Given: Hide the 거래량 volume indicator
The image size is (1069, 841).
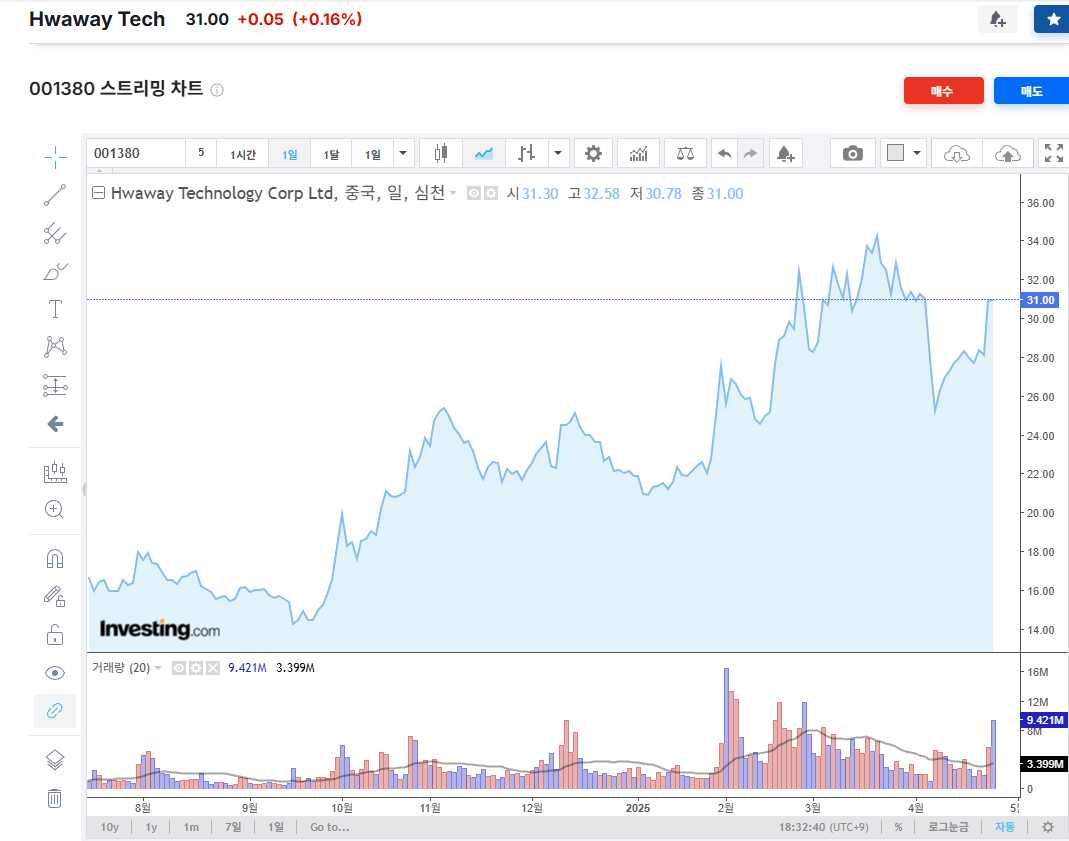Looking at the screenshot, I should 179,668.
